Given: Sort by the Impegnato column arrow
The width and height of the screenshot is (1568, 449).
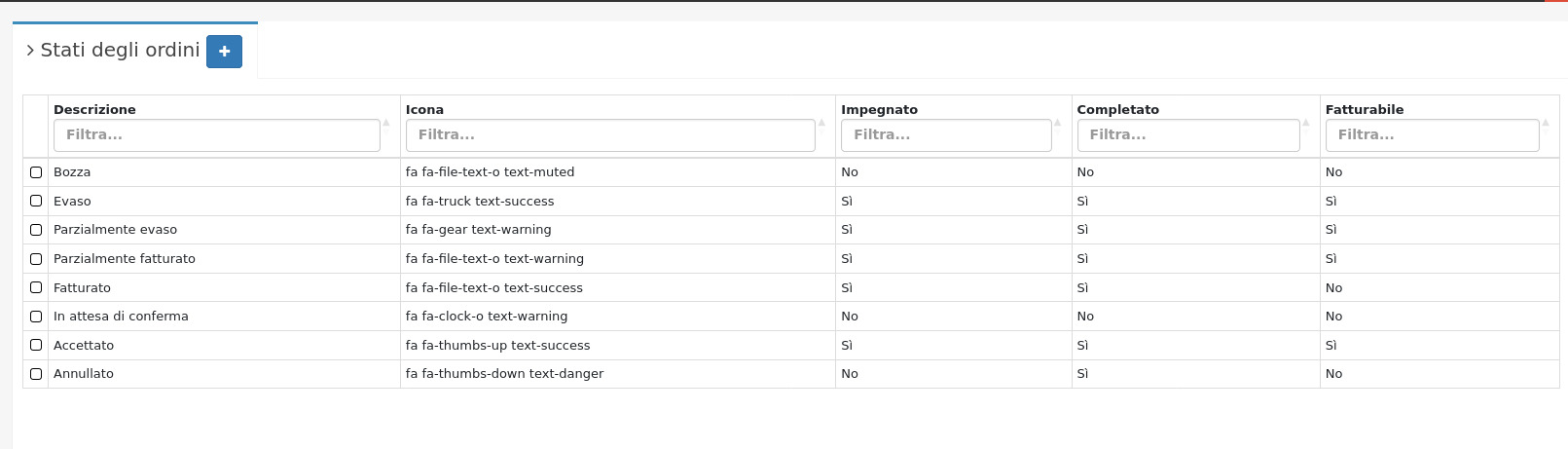Looking at the screenshot, I should pos(1058,123).
